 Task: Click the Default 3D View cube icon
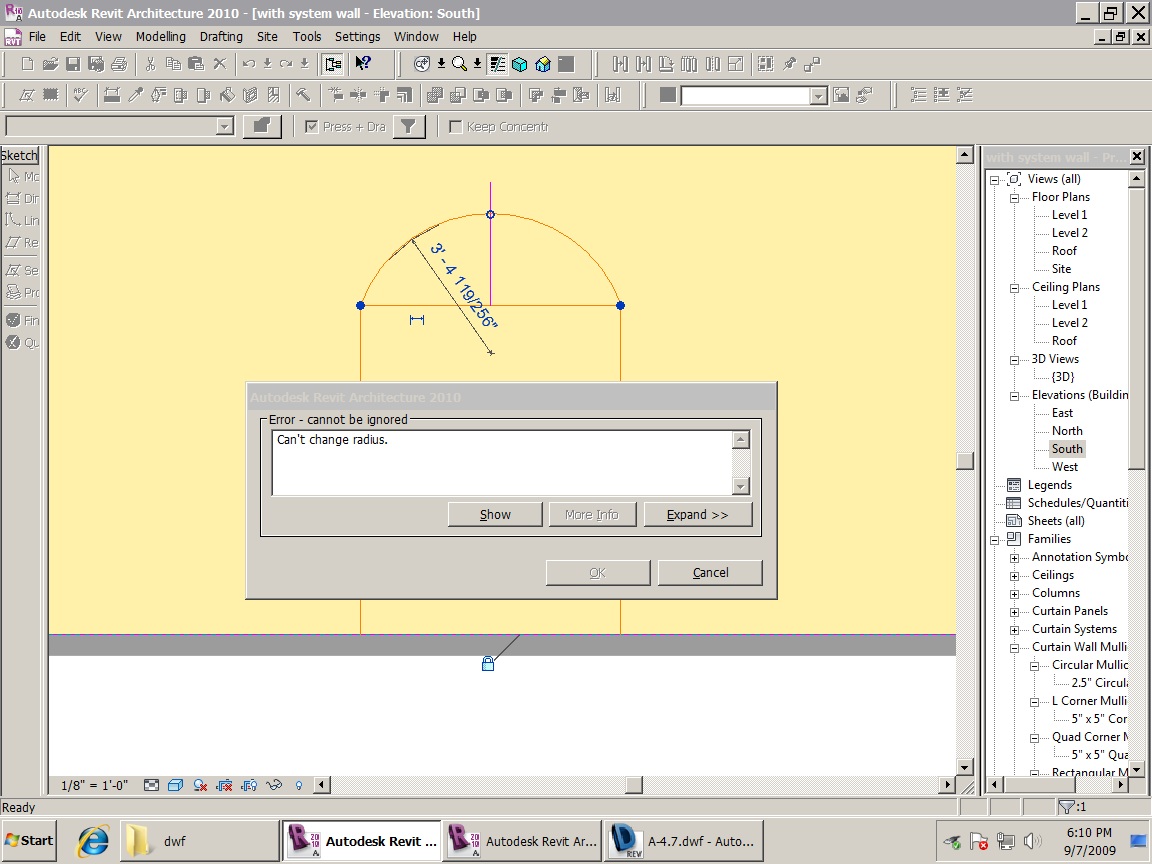click(520, 64)
